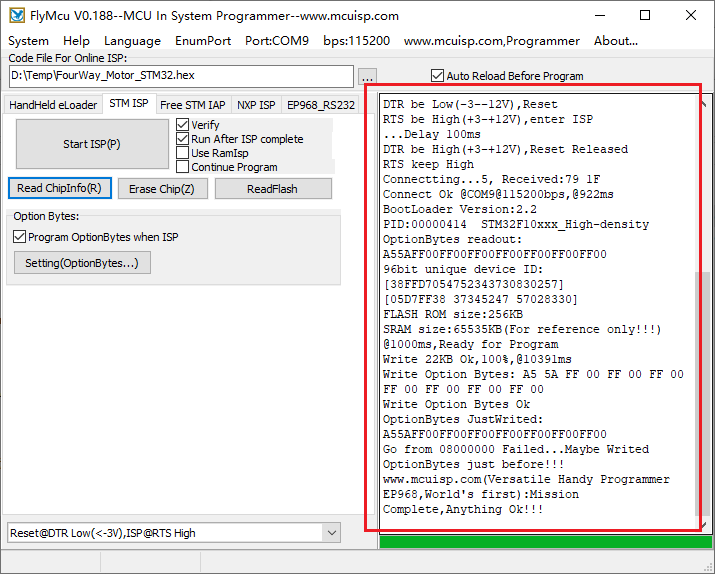
Task: Open the Language menu
Action: (x=132, y=41)
